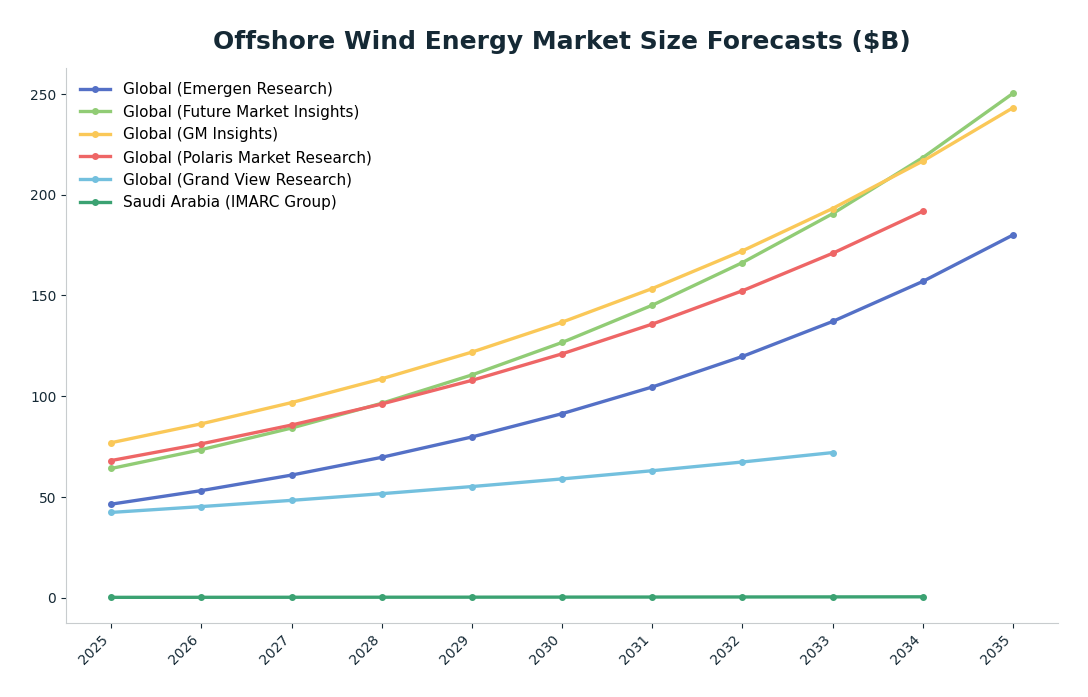
Task: Click the y-axis label 50
Action: coord(47,498)
